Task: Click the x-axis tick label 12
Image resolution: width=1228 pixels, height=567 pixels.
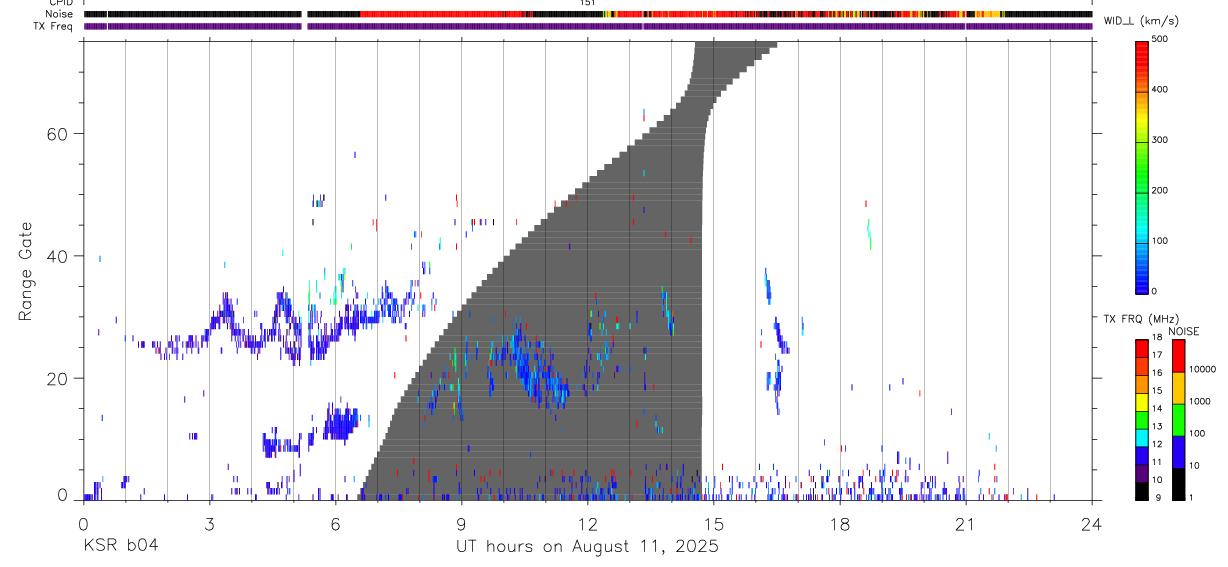Action: coord(587,522)
